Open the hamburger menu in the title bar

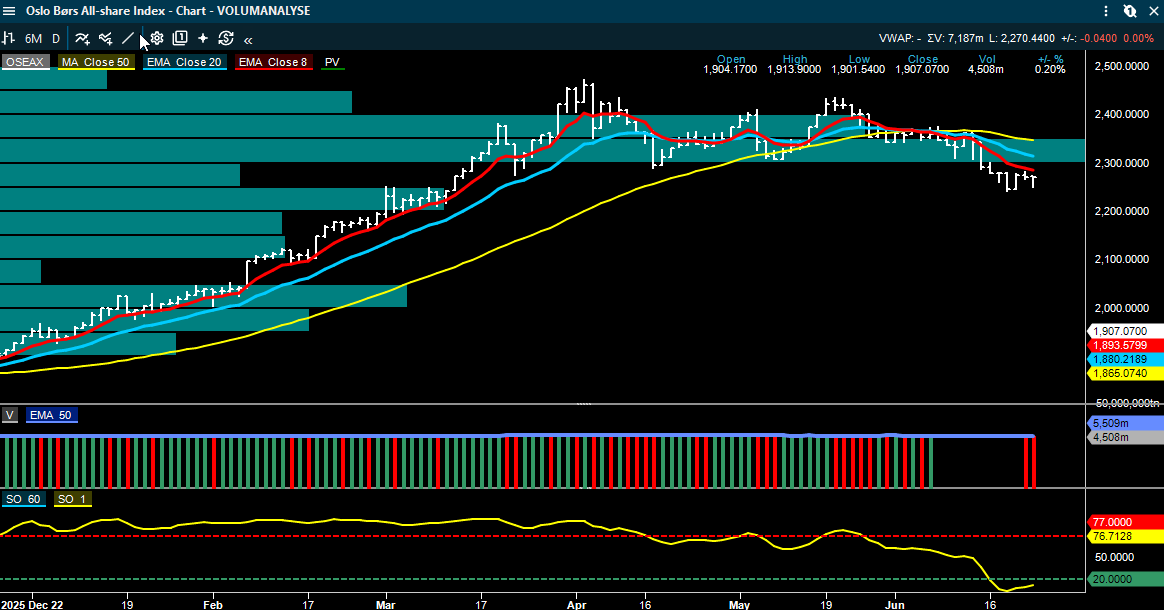point(9,11)
